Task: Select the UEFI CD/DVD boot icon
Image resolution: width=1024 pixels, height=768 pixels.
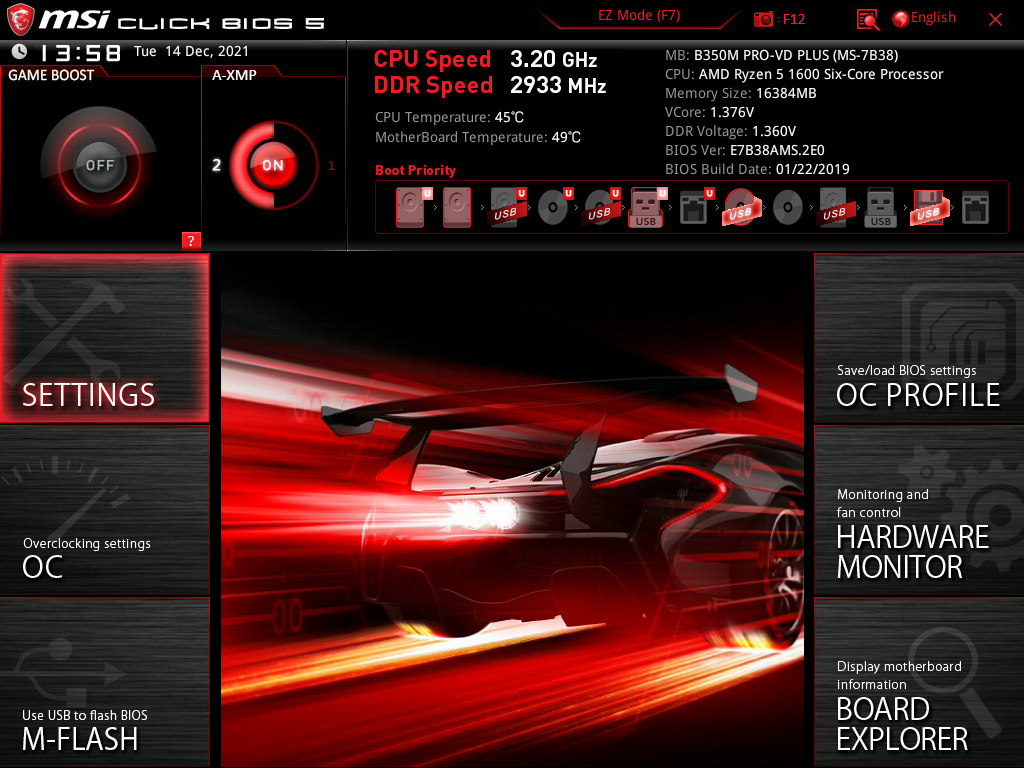Action: (554, 207)
